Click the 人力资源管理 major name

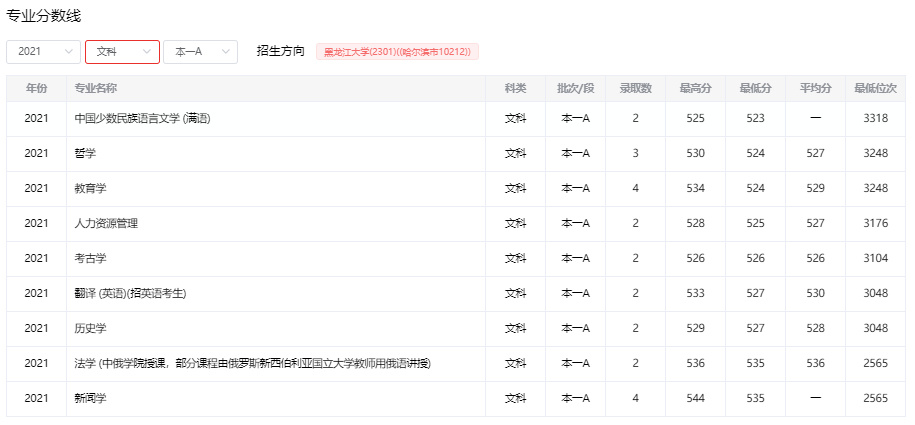click(x=106, y=224)
